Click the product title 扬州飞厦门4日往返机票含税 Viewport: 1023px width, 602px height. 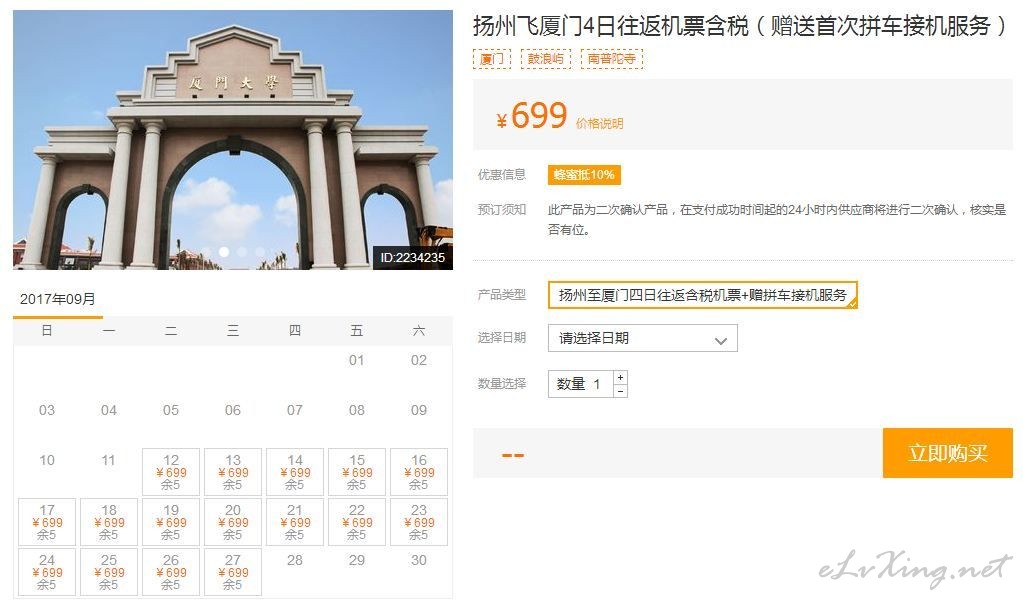click(x=740, y=26)
